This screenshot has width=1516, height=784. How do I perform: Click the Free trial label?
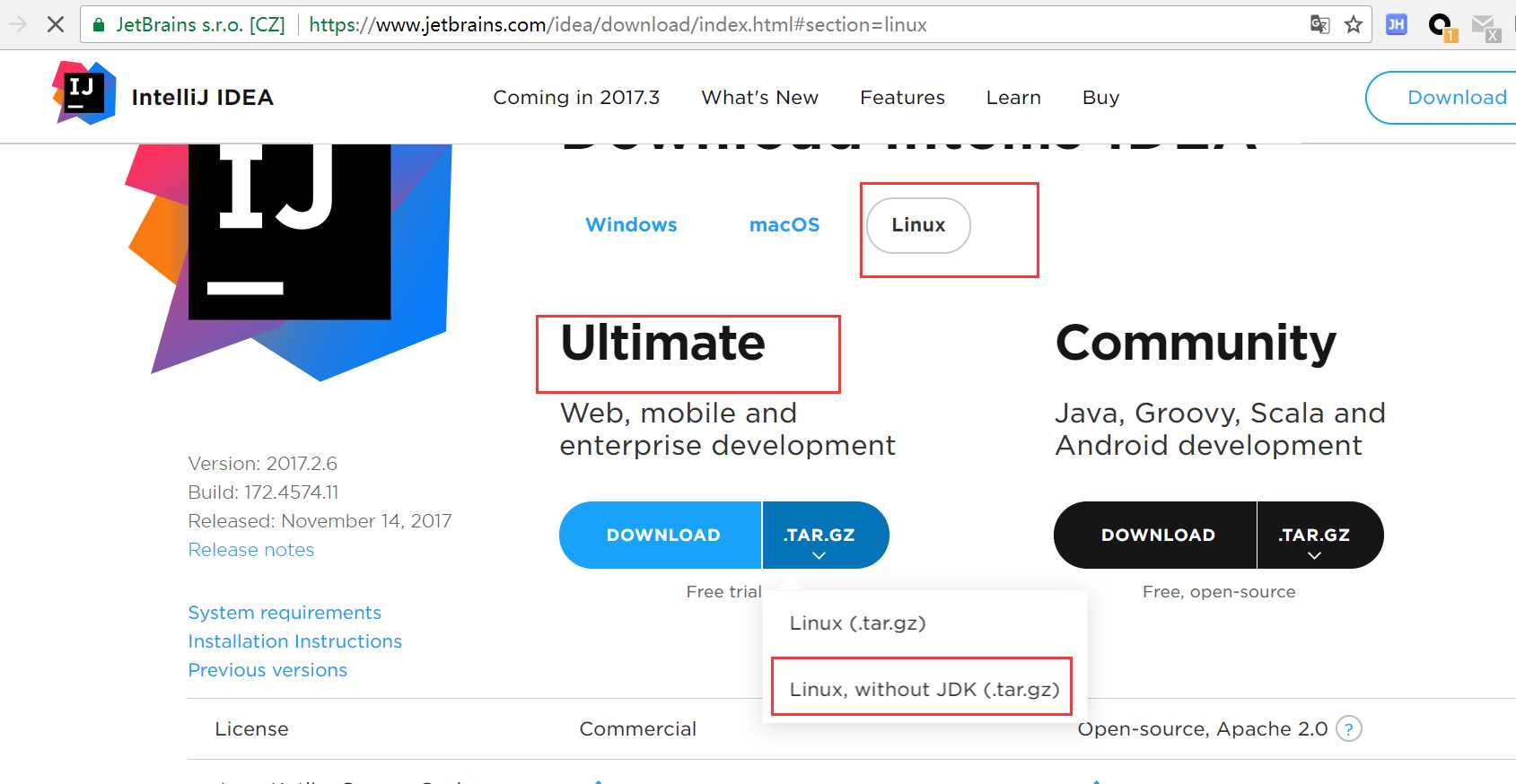click(723, 592)
